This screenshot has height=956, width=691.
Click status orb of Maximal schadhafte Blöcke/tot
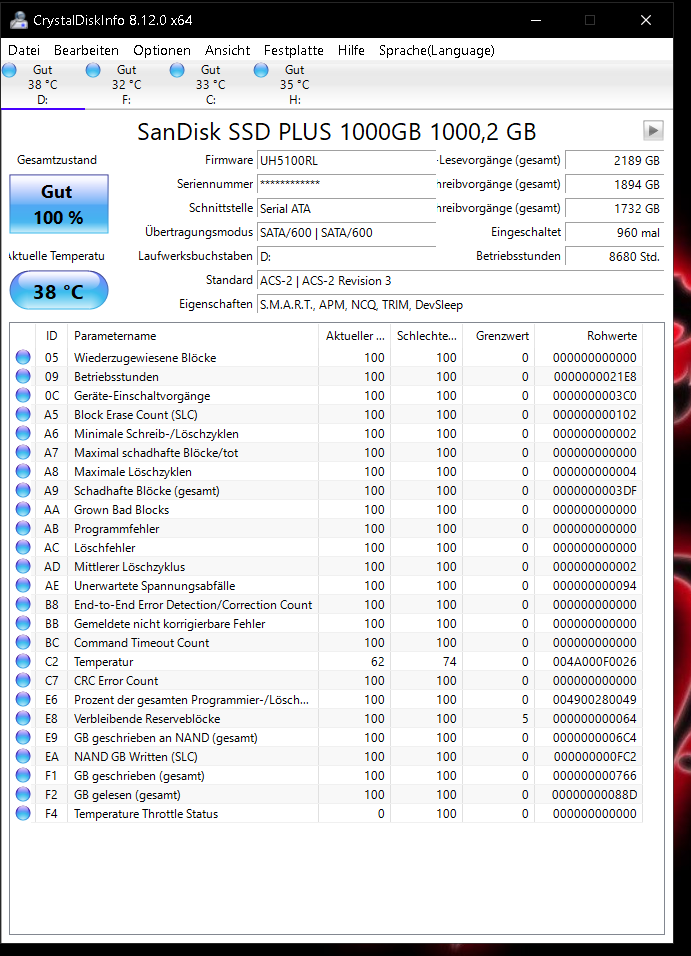[x=23, y=452]
